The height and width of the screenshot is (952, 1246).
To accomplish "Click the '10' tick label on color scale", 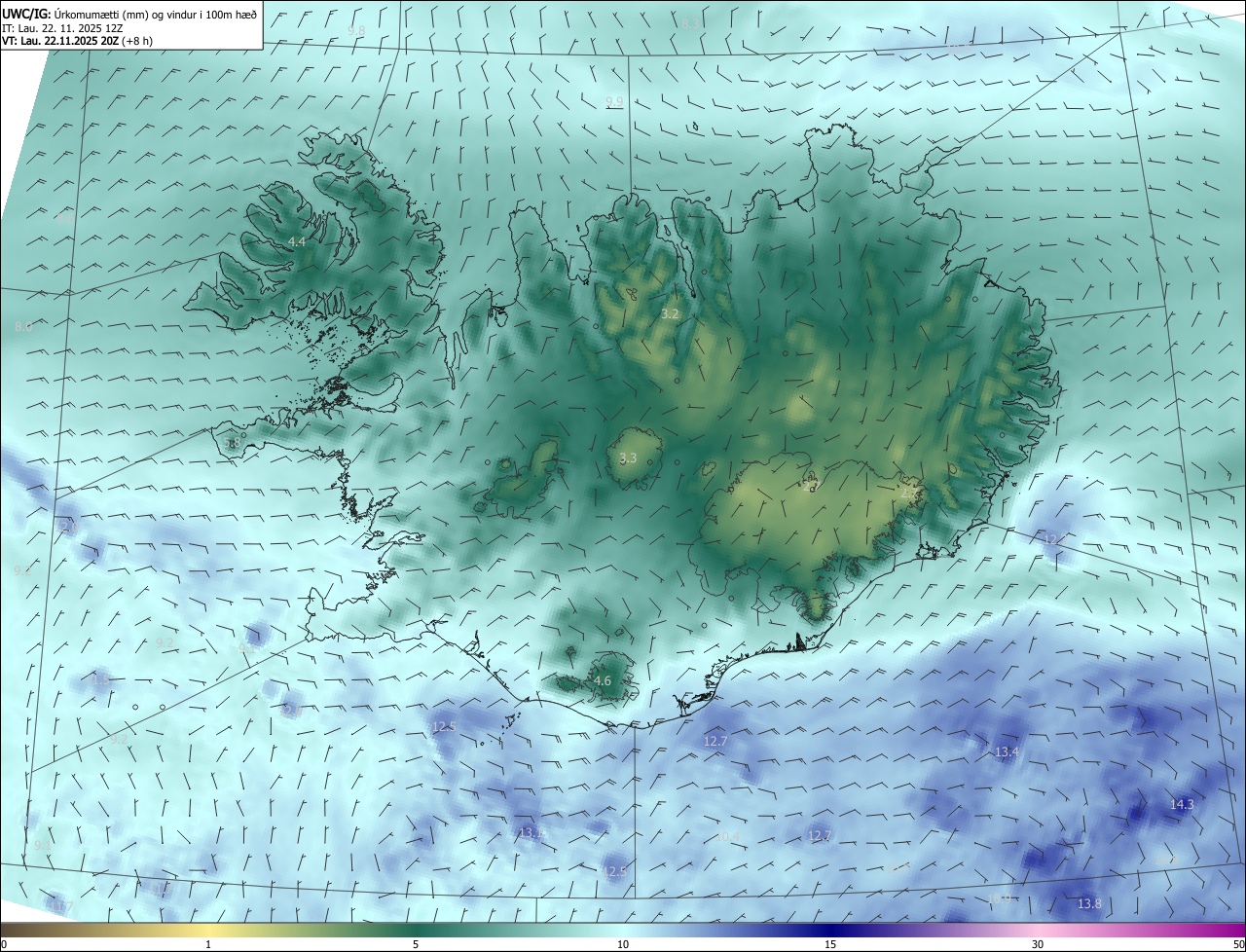I will pyautogui.click(x=623, y=944).
